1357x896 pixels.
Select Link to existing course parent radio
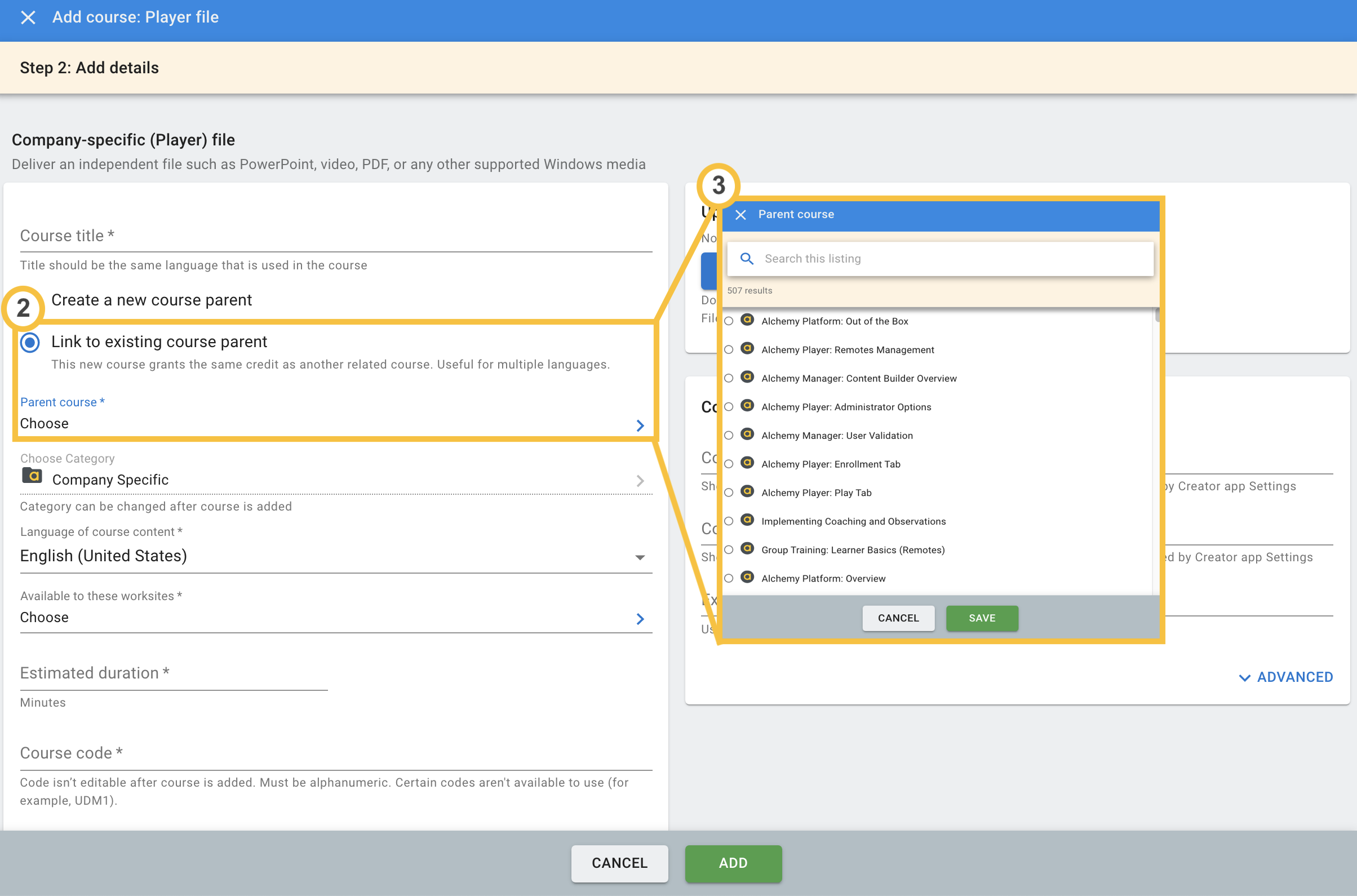point(30,342)
